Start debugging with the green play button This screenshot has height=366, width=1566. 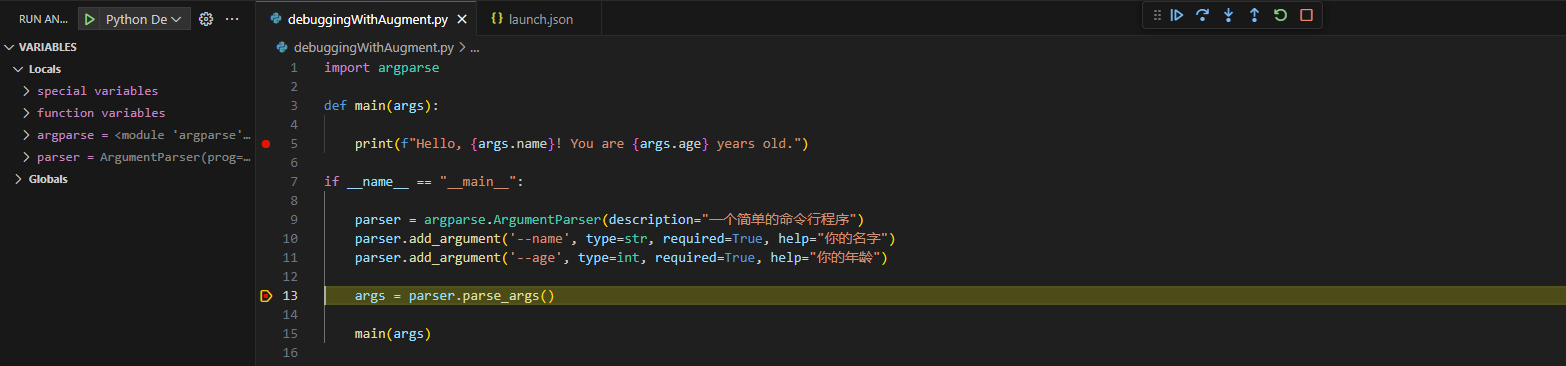[x=90, y=19]
